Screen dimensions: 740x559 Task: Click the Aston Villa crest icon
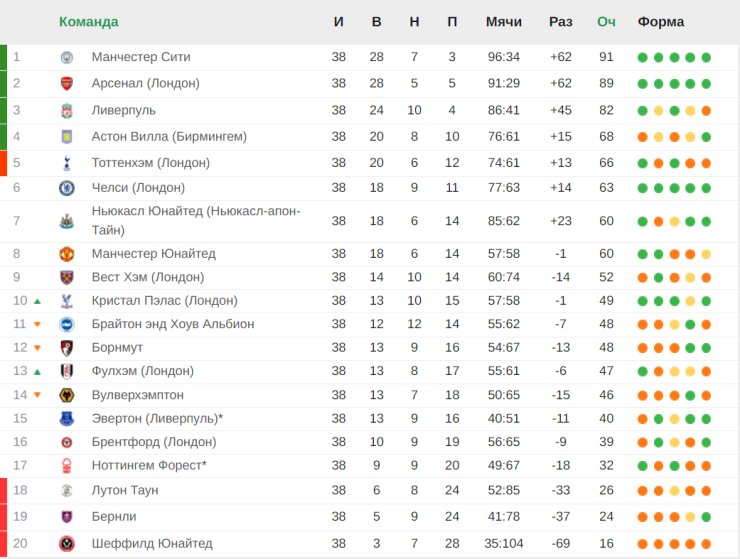point(67,136)
